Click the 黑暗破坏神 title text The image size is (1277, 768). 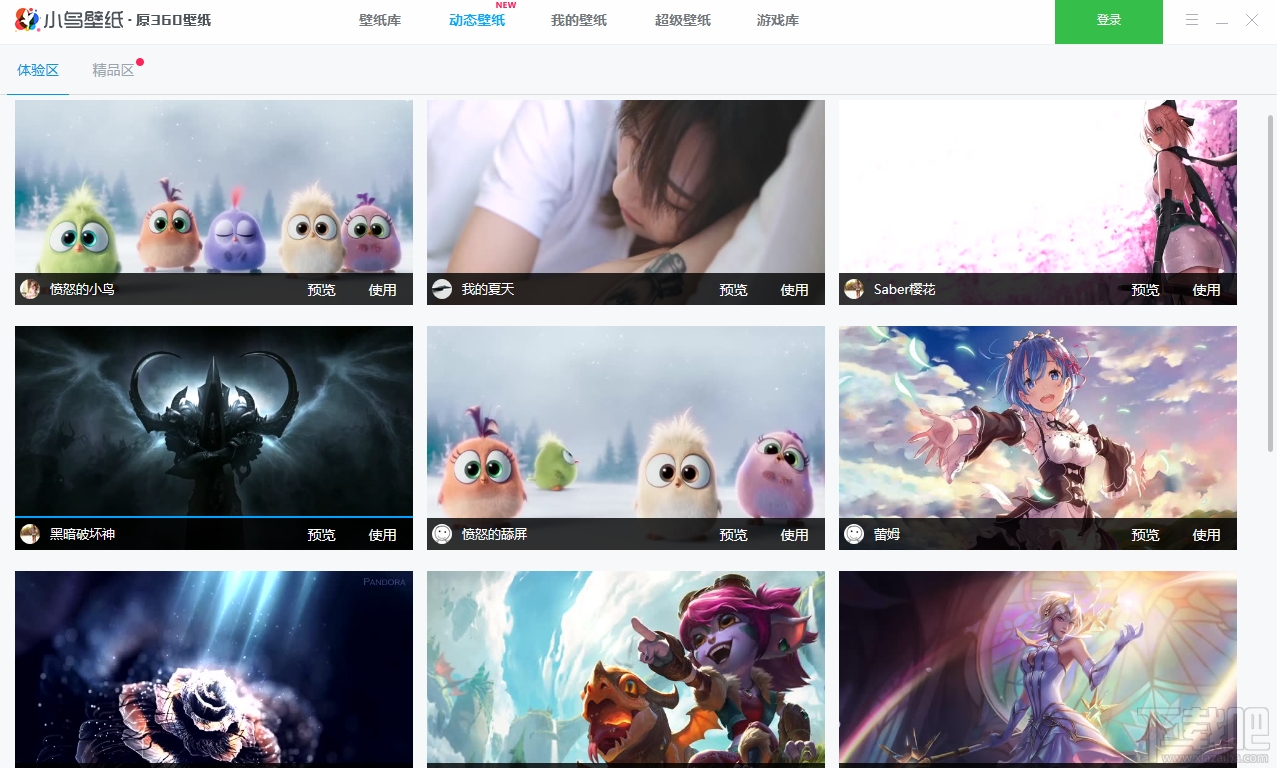point(82,534)
